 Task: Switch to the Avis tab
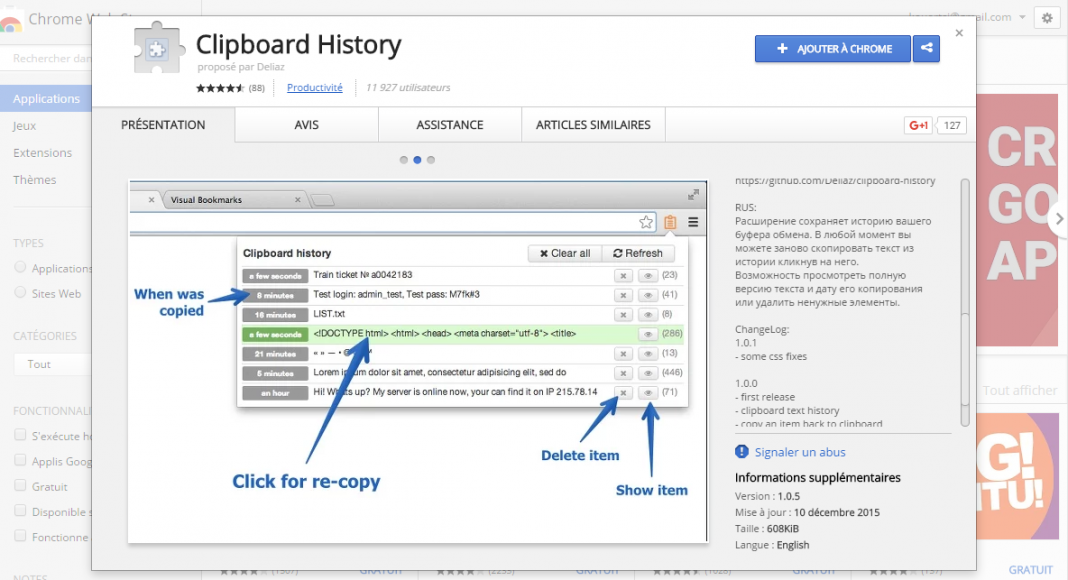[x=307, y=125]
